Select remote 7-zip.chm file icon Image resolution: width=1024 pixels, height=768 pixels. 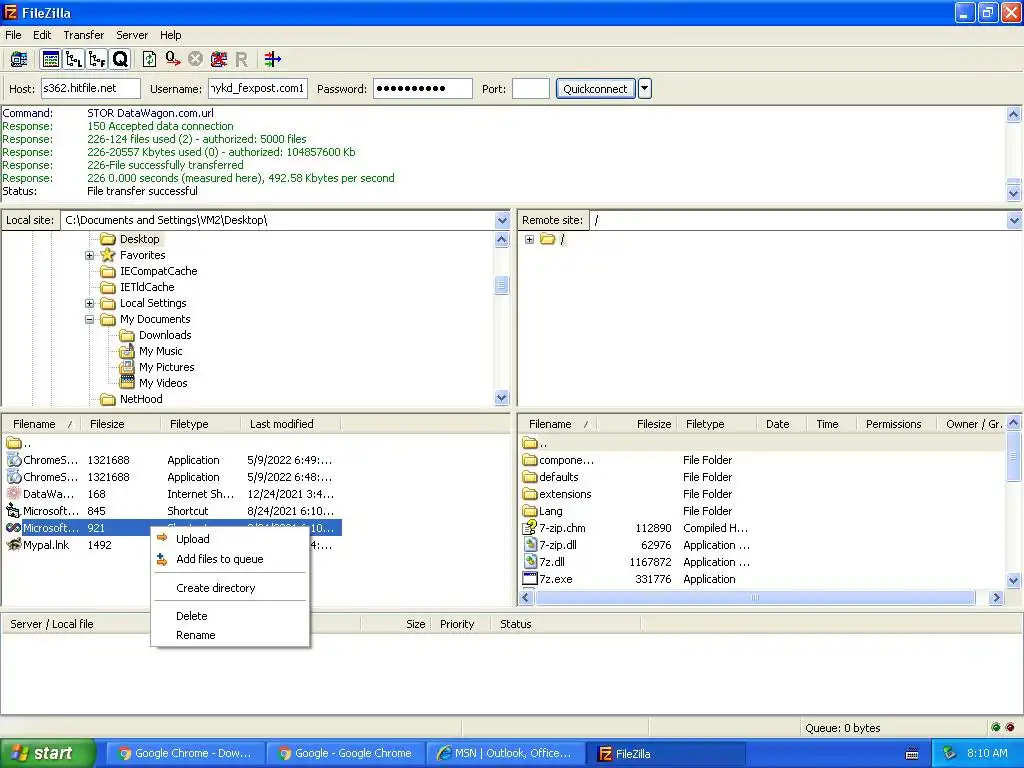click(x=530, y=528)
